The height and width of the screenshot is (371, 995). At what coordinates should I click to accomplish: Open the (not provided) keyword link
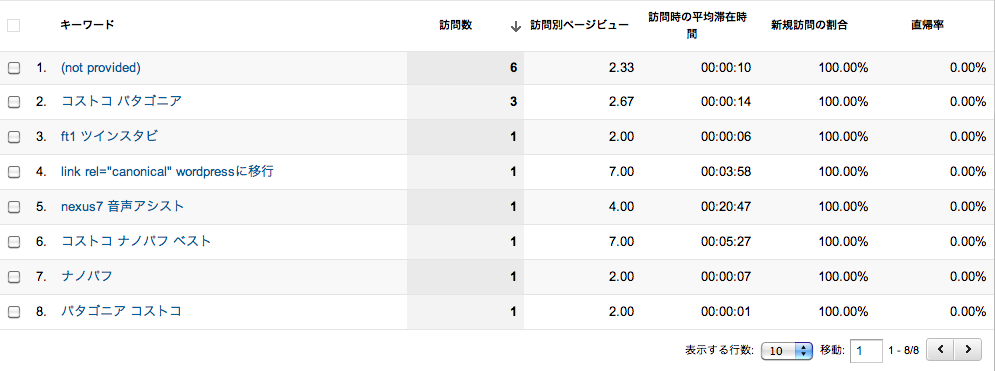coord(101,68)
